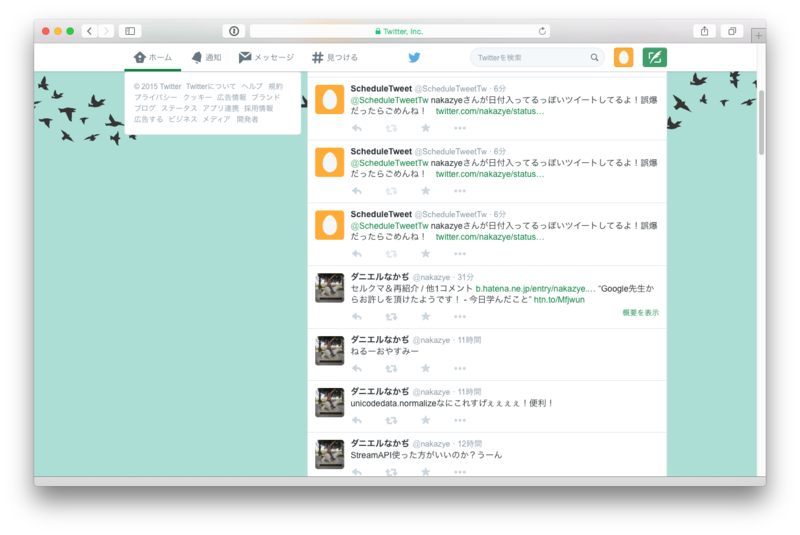The width and height of the screenshot is (800, 535).
Task: Open the メディア footer link
Action: [216, 119]
